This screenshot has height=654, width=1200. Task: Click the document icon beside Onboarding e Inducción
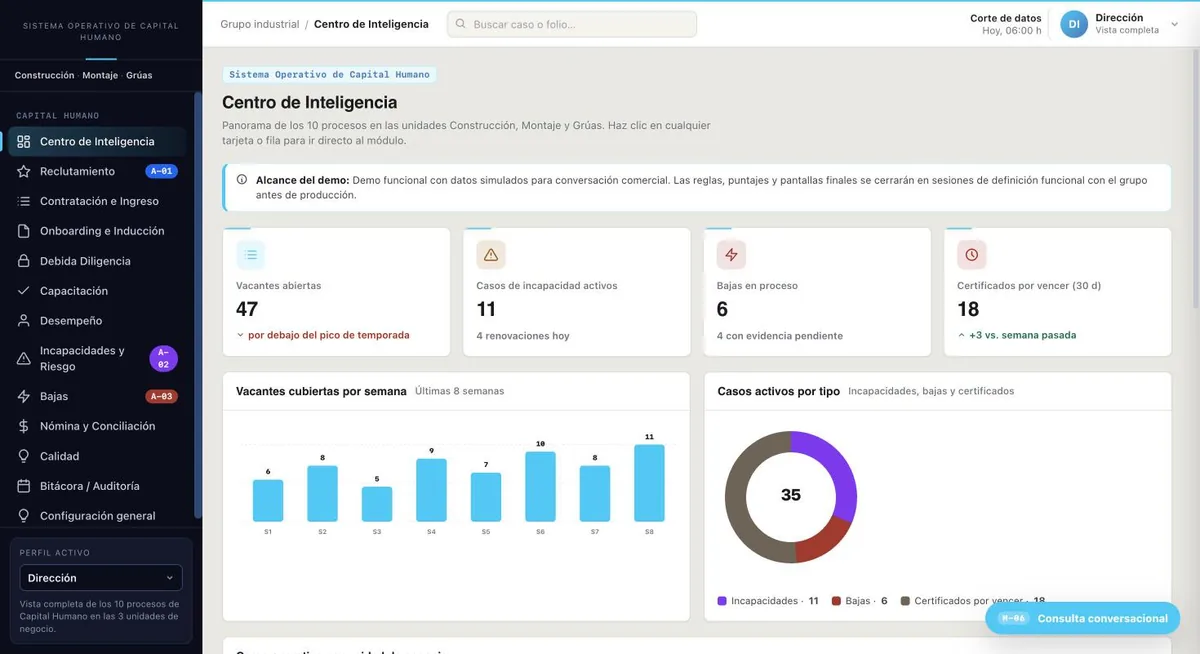click(24, 231)
